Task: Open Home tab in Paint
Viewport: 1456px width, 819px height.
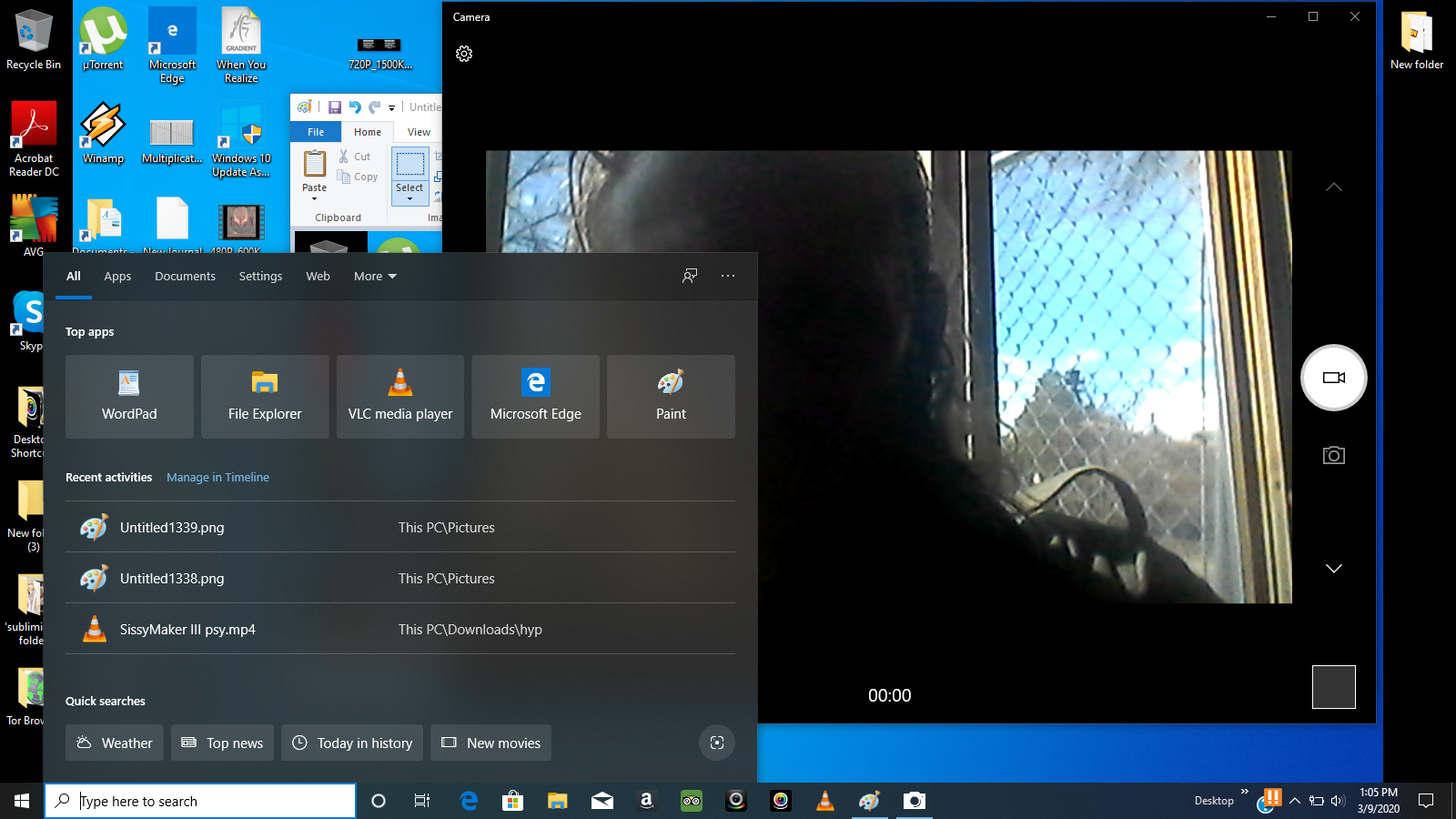Action: pos(368,132)
